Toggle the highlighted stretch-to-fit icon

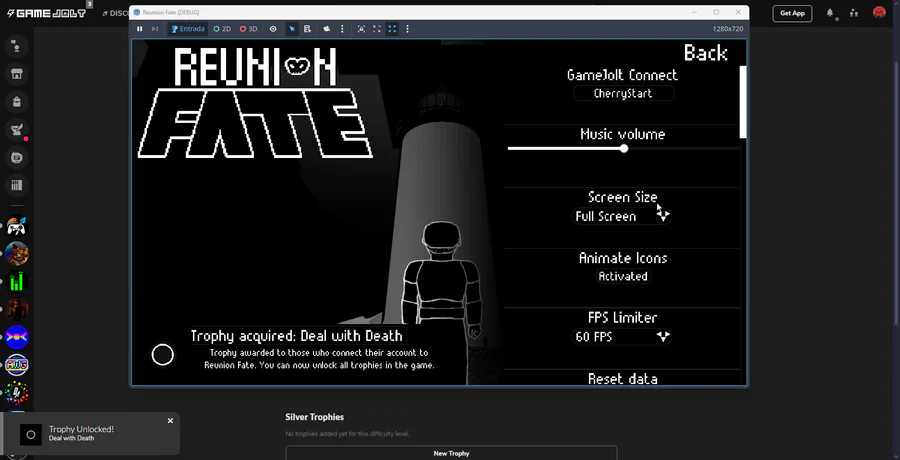(392, 29)
